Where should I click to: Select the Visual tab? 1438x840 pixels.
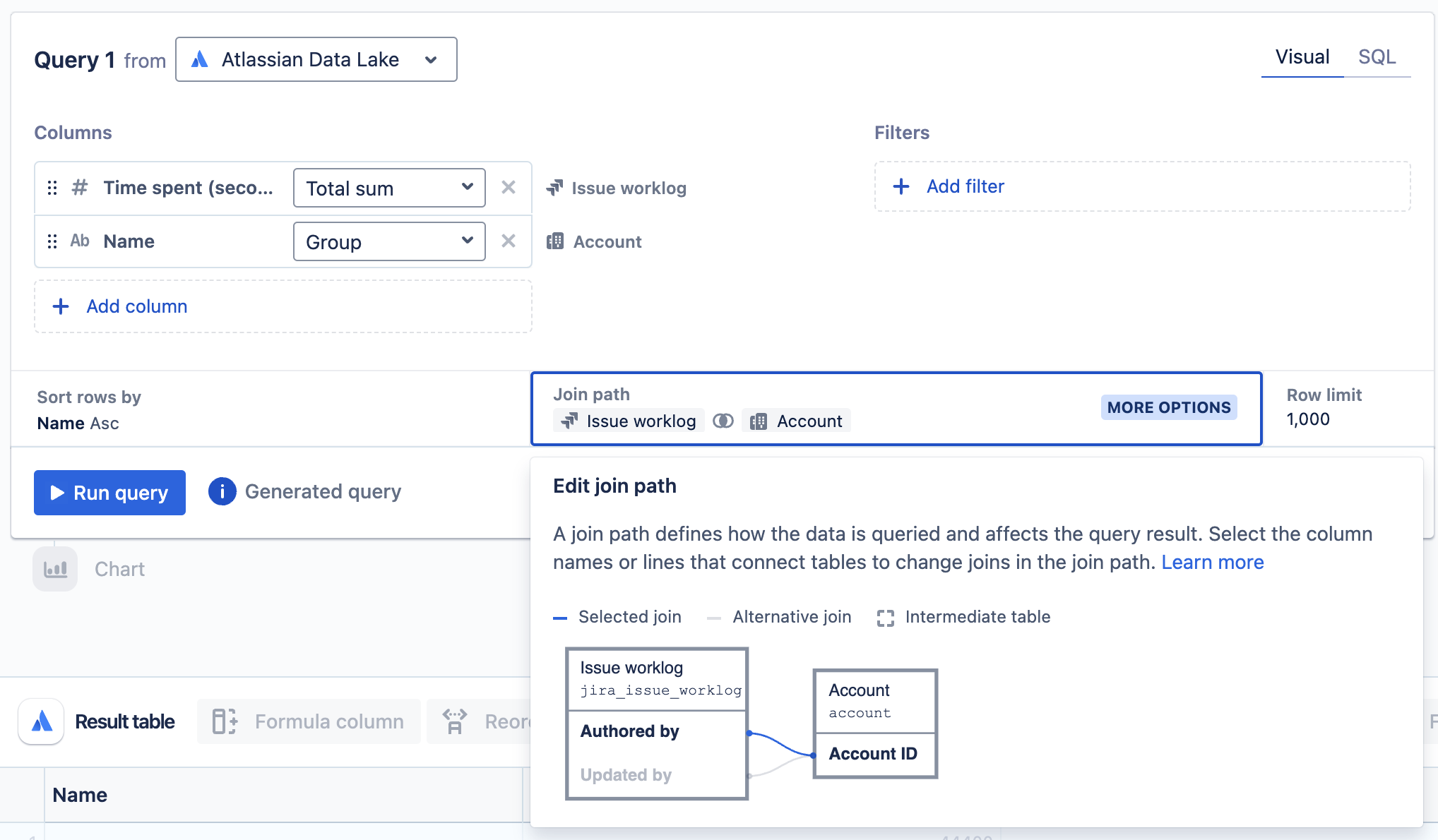(x=1302, y=56)
